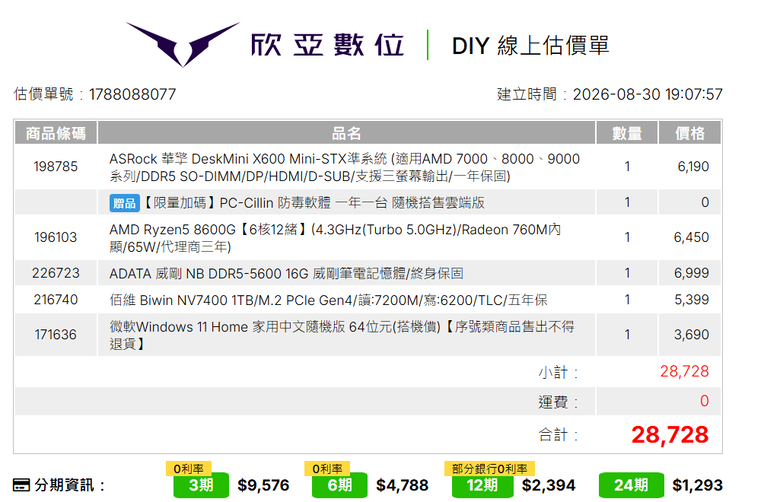Click the 欣亞數位 eagle logo

coord(183,44)
